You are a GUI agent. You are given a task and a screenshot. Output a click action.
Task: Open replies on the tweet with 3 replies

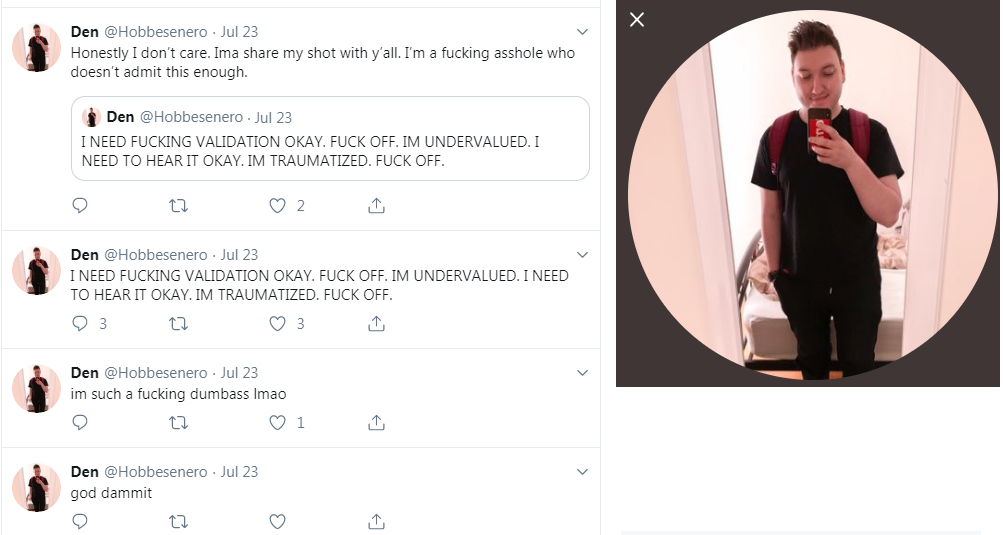[80, 323]
